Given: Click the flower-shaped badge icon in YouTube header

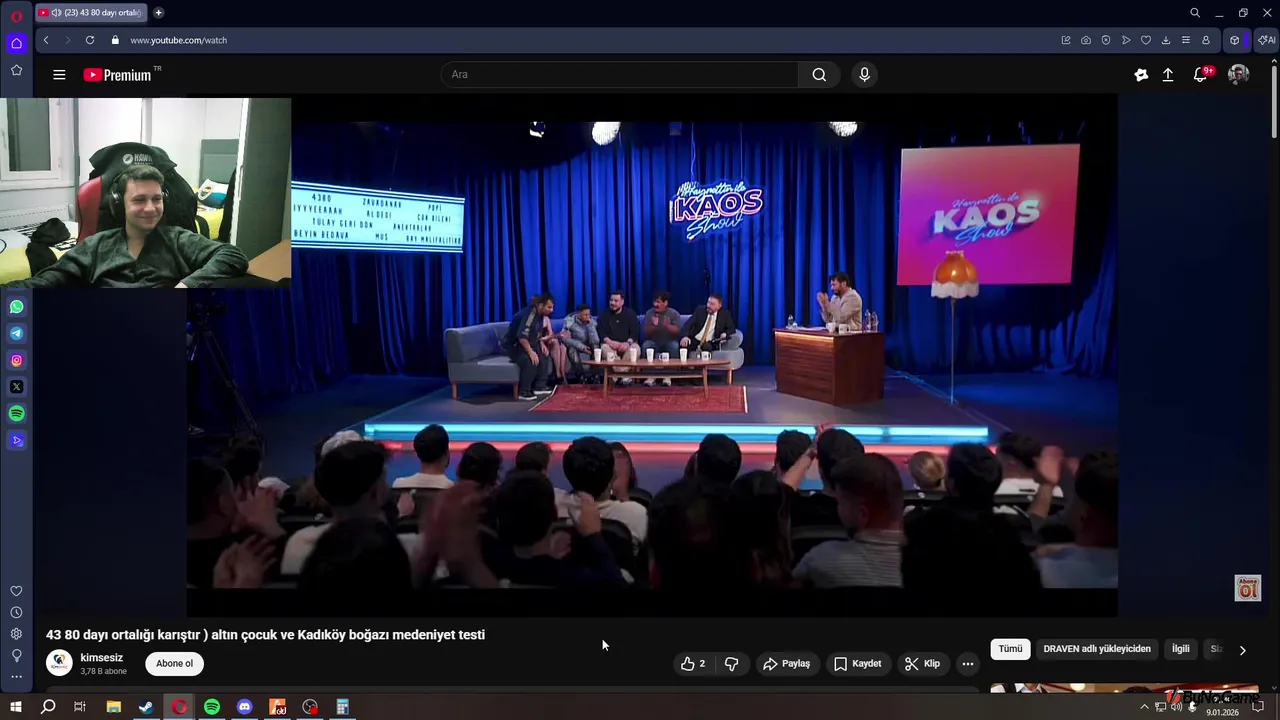Looking at the screenshot, I should (x=1141, y=75).
